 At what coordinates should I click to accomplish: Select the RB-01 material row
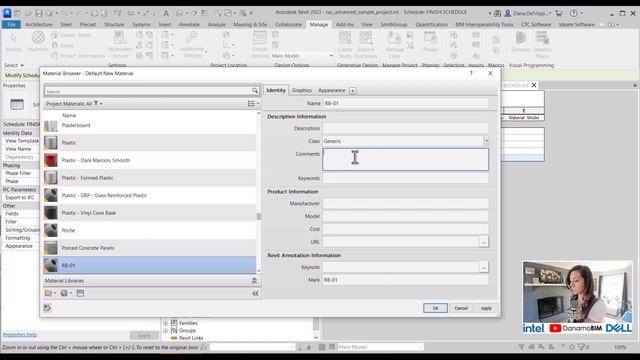click(x=149, y=265)
